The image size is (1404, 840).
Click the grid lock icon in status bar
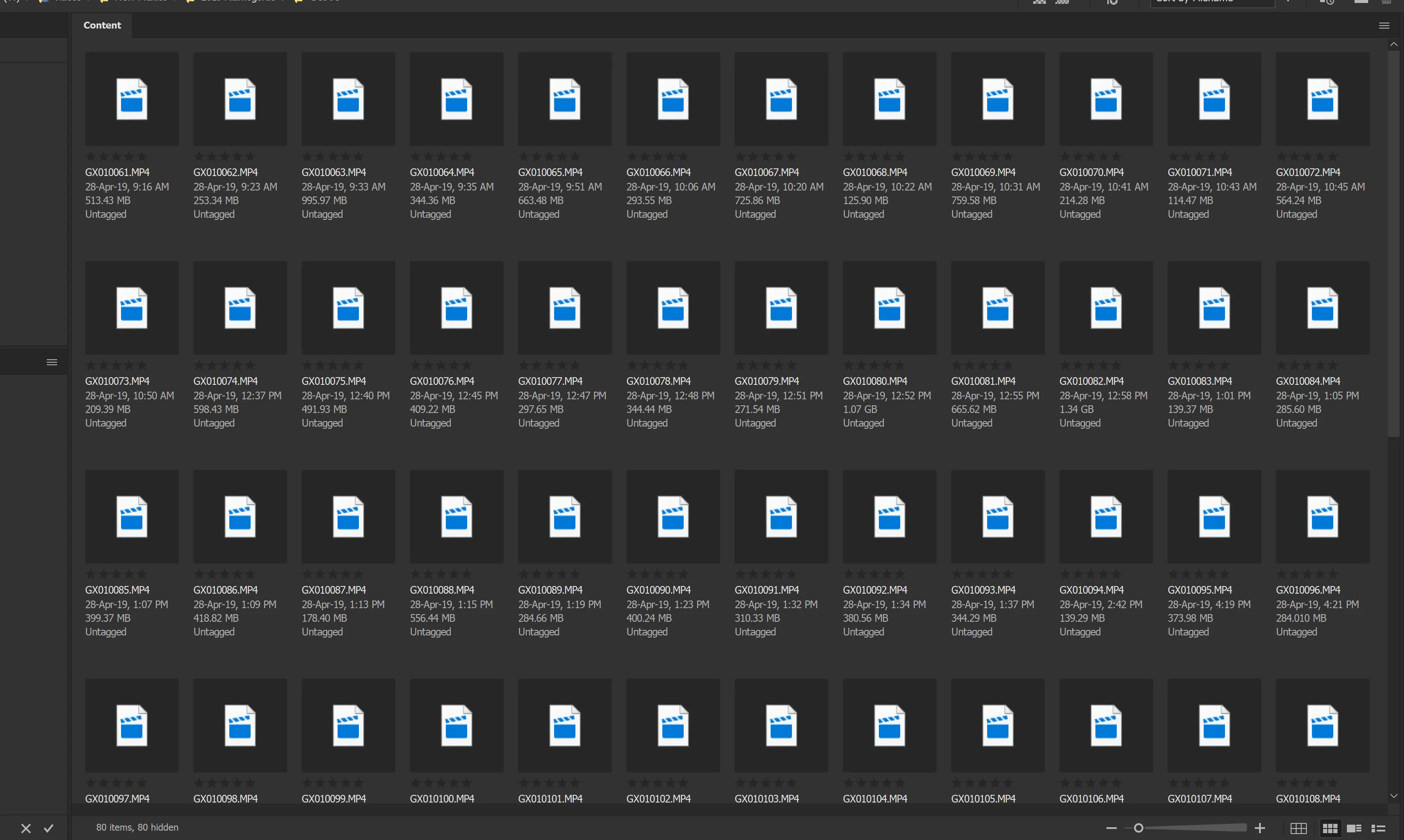(x=1298, y=828)
